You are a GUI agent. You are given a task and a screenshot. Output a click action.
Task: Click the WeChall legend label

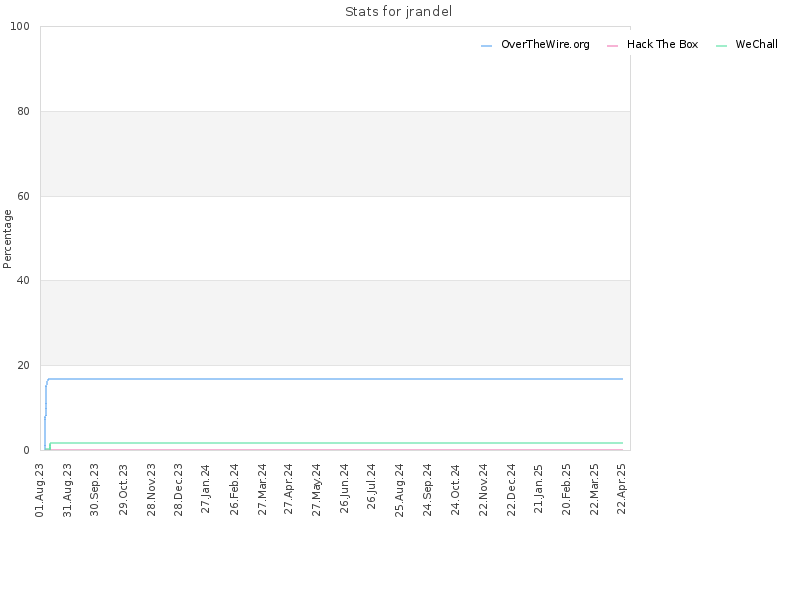[757, 44]
